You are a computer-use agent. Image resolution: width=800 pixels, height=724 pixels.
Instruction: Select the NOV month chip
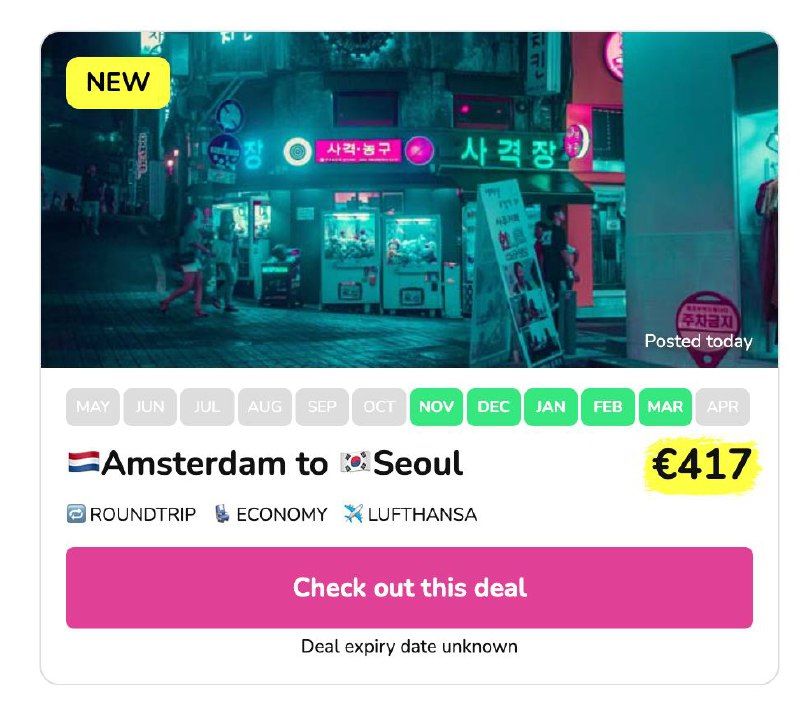point(436,407)
